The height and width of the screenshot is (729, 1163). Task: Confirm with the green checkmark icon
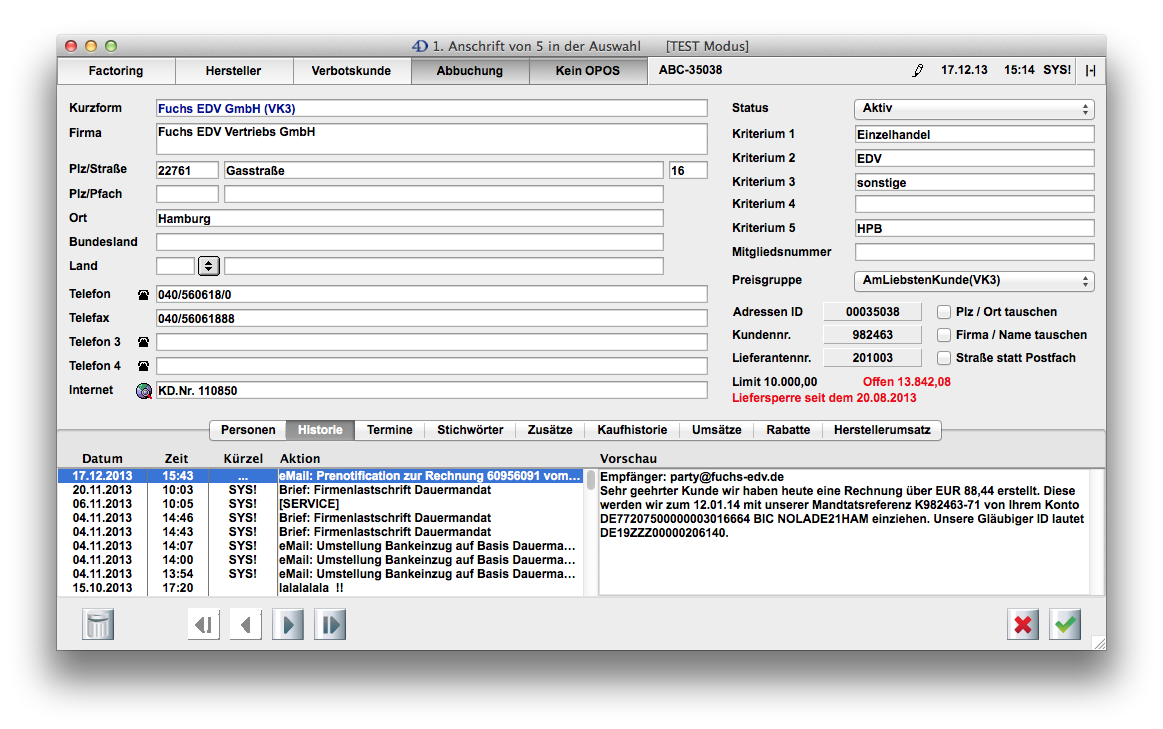(1065, 625)
